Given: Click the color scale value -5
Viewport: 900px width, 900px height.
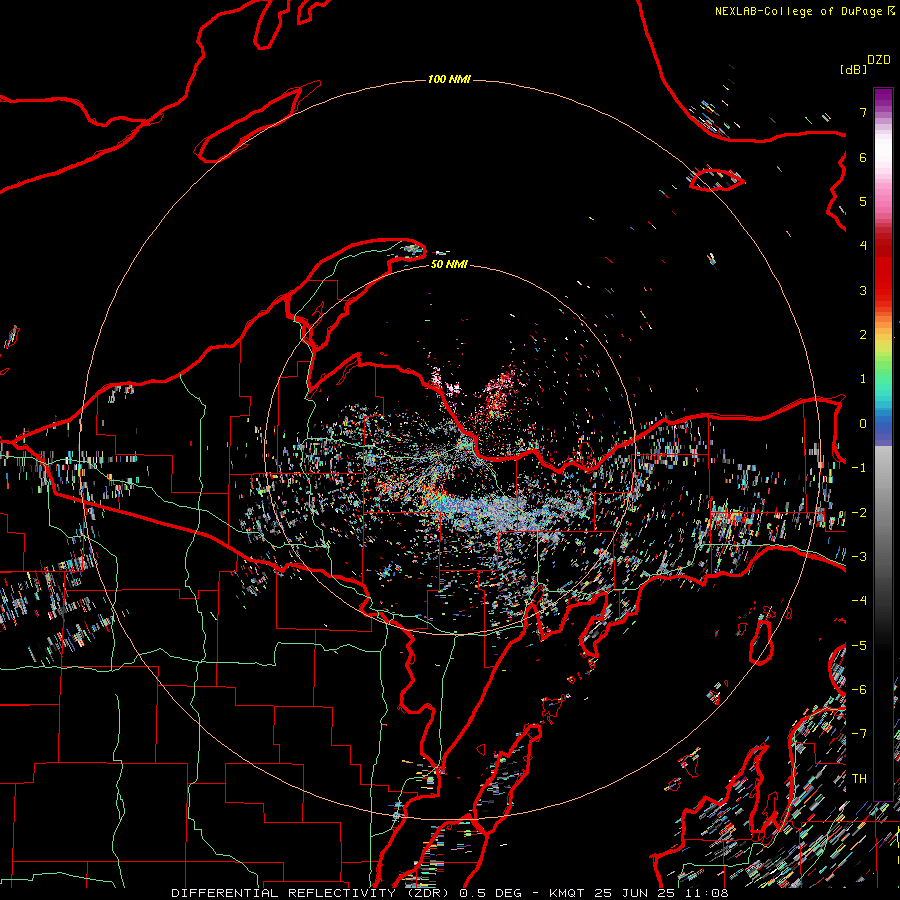Looking at the screenshot, I should [859, 646].
